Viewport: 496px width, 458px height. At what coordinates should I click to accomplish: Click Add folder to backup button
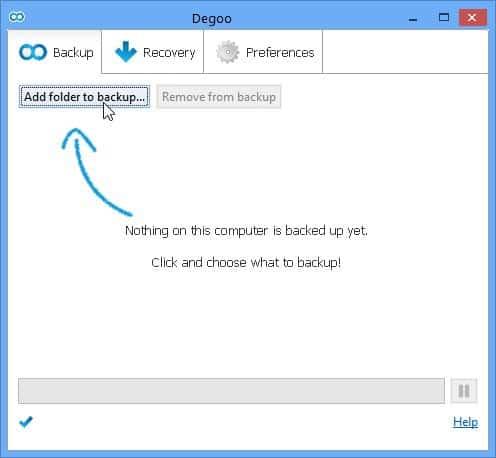click(x=84, y=97)
